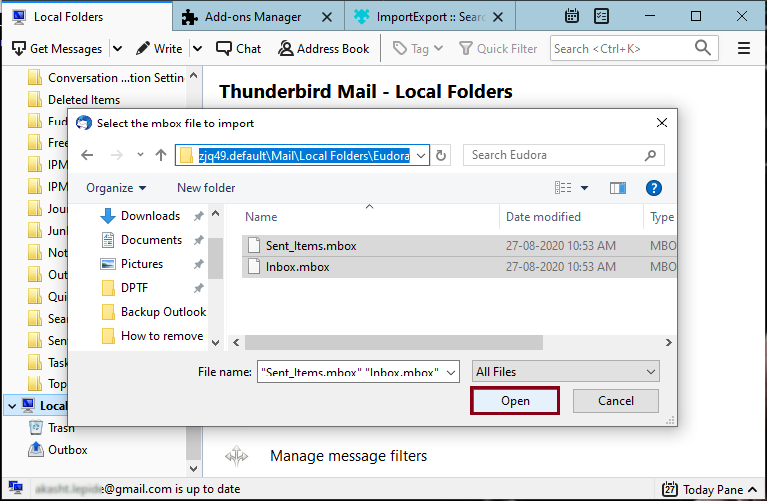
Task: Open file dialog help
Action: coord(654,188)
